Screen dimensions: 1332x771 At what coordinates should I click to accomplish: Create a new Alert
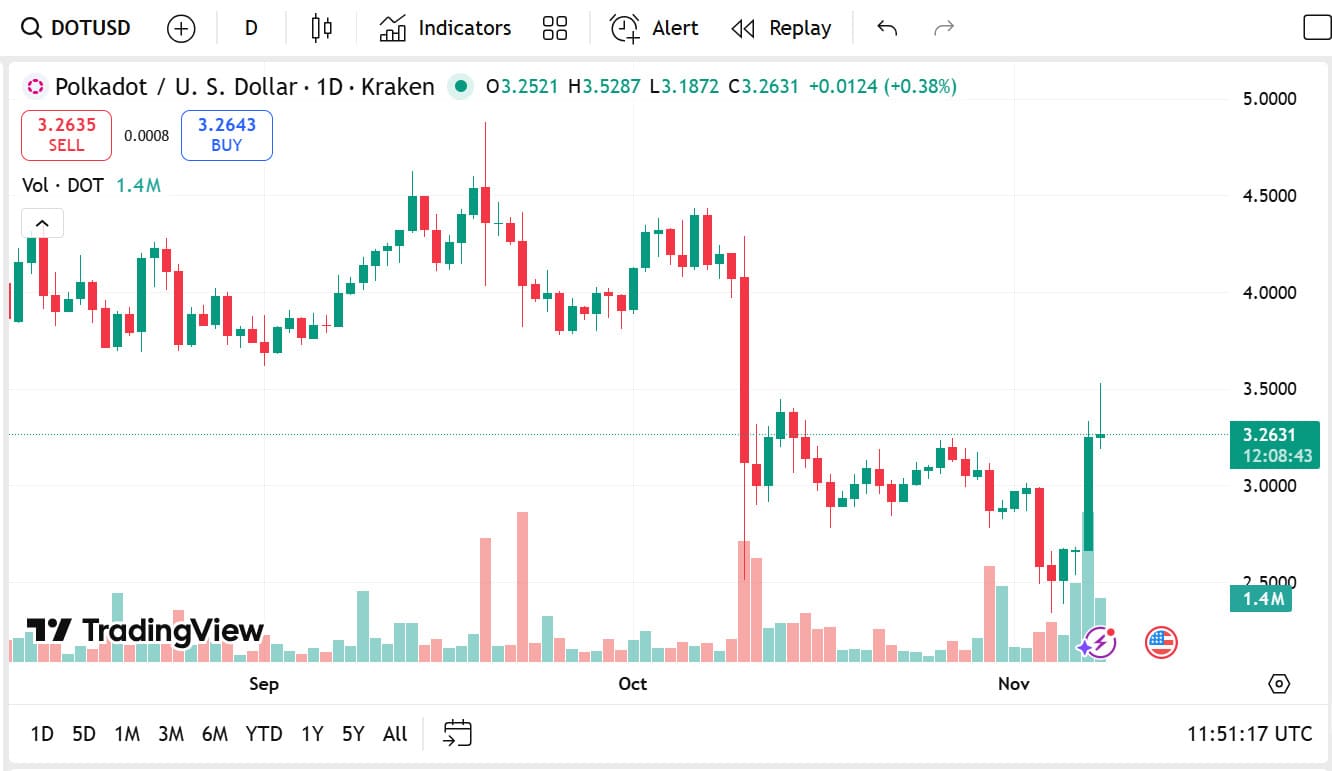coord(655,28)
